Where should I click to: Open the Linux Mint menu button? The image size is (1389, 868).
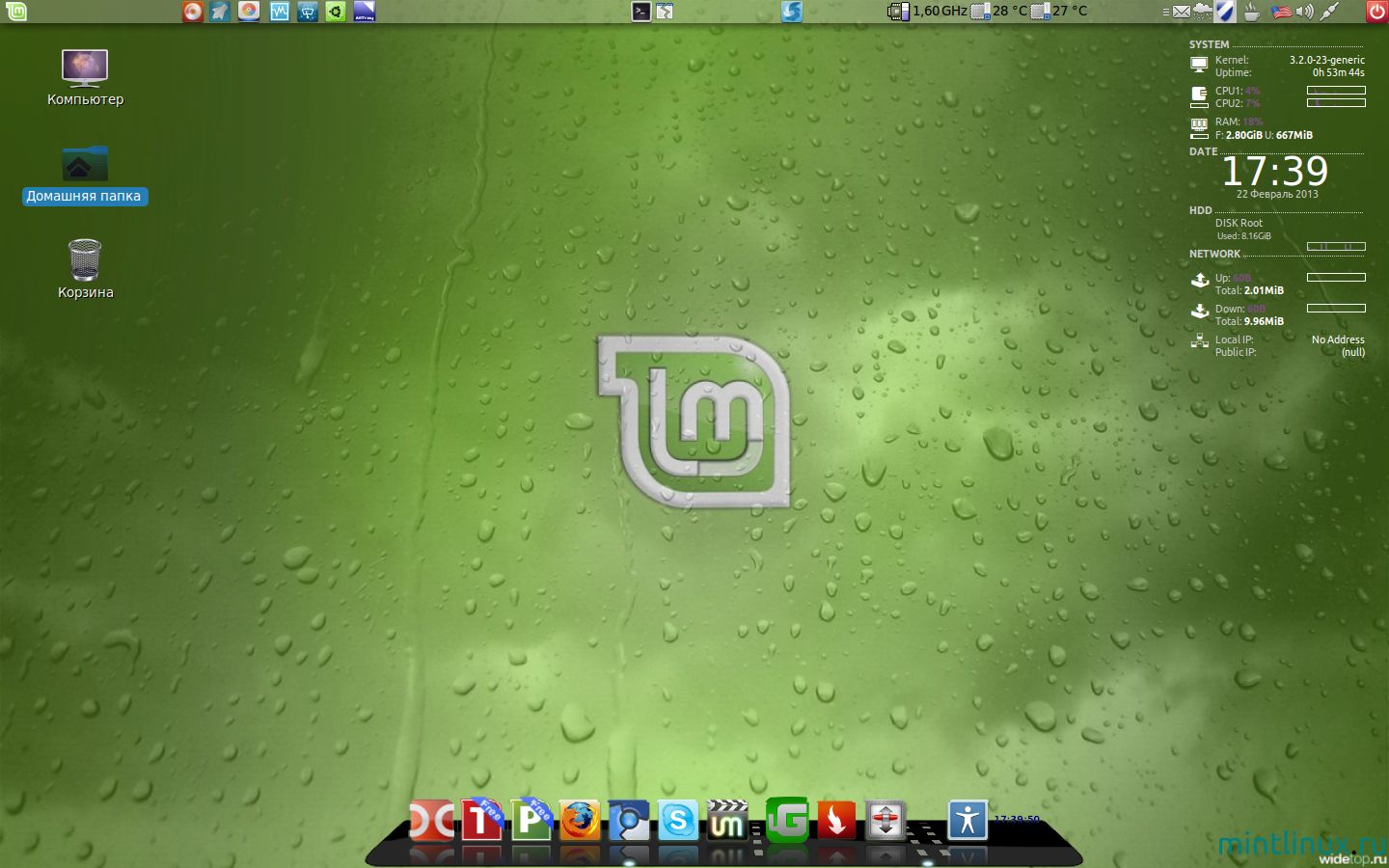coord(16,12)
